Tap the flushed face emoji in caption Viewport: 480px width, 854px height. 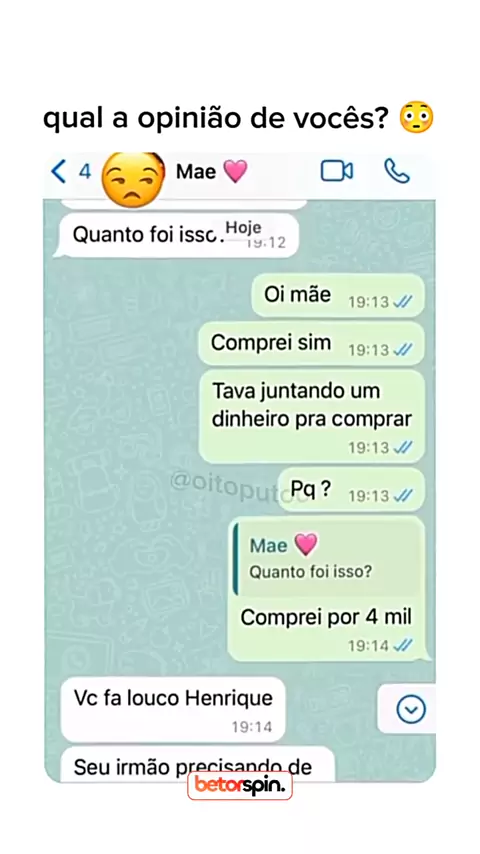click(416, 118)
